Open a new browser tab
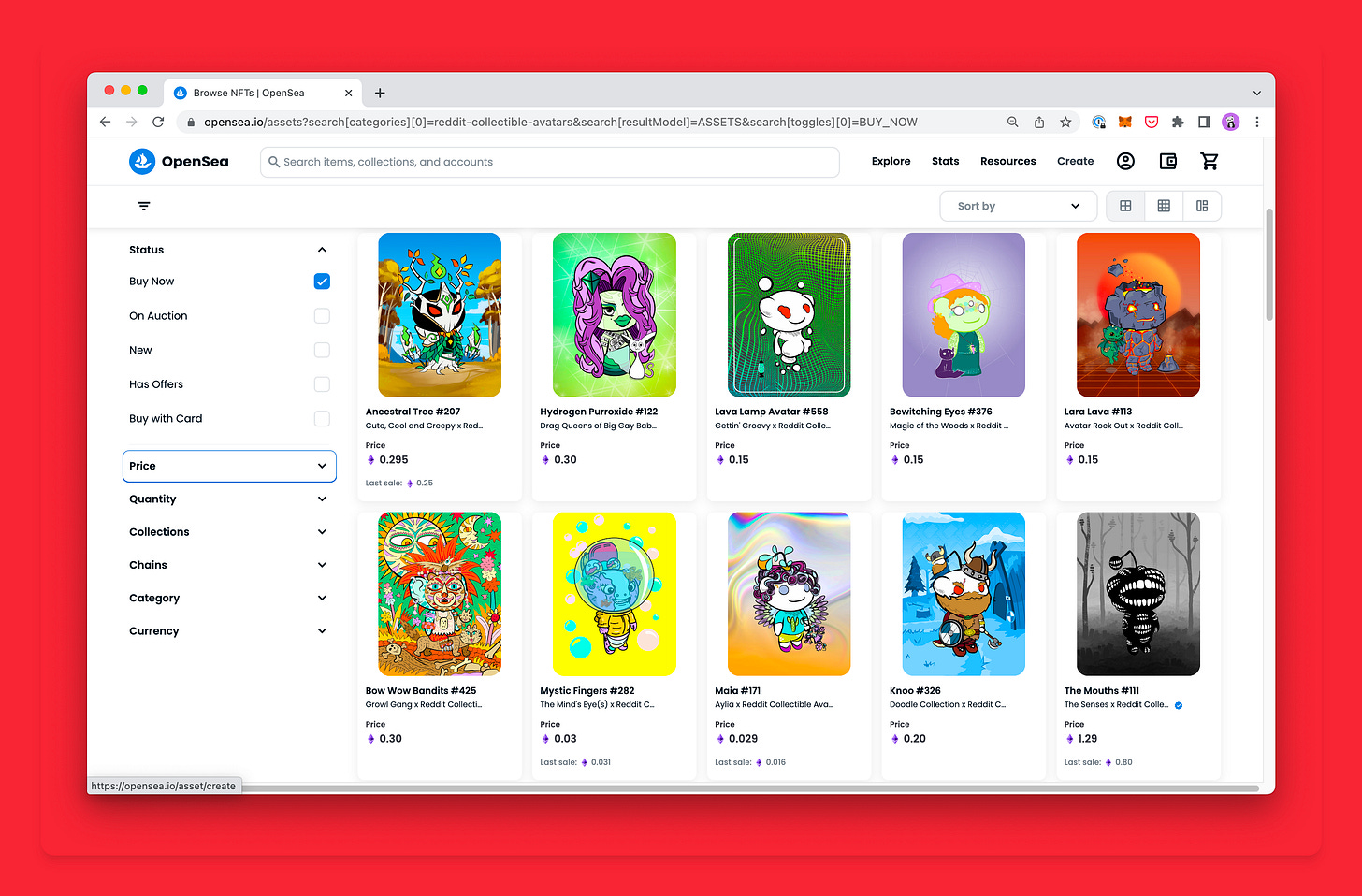This screenshot has height=896, width=1362. 380,93
